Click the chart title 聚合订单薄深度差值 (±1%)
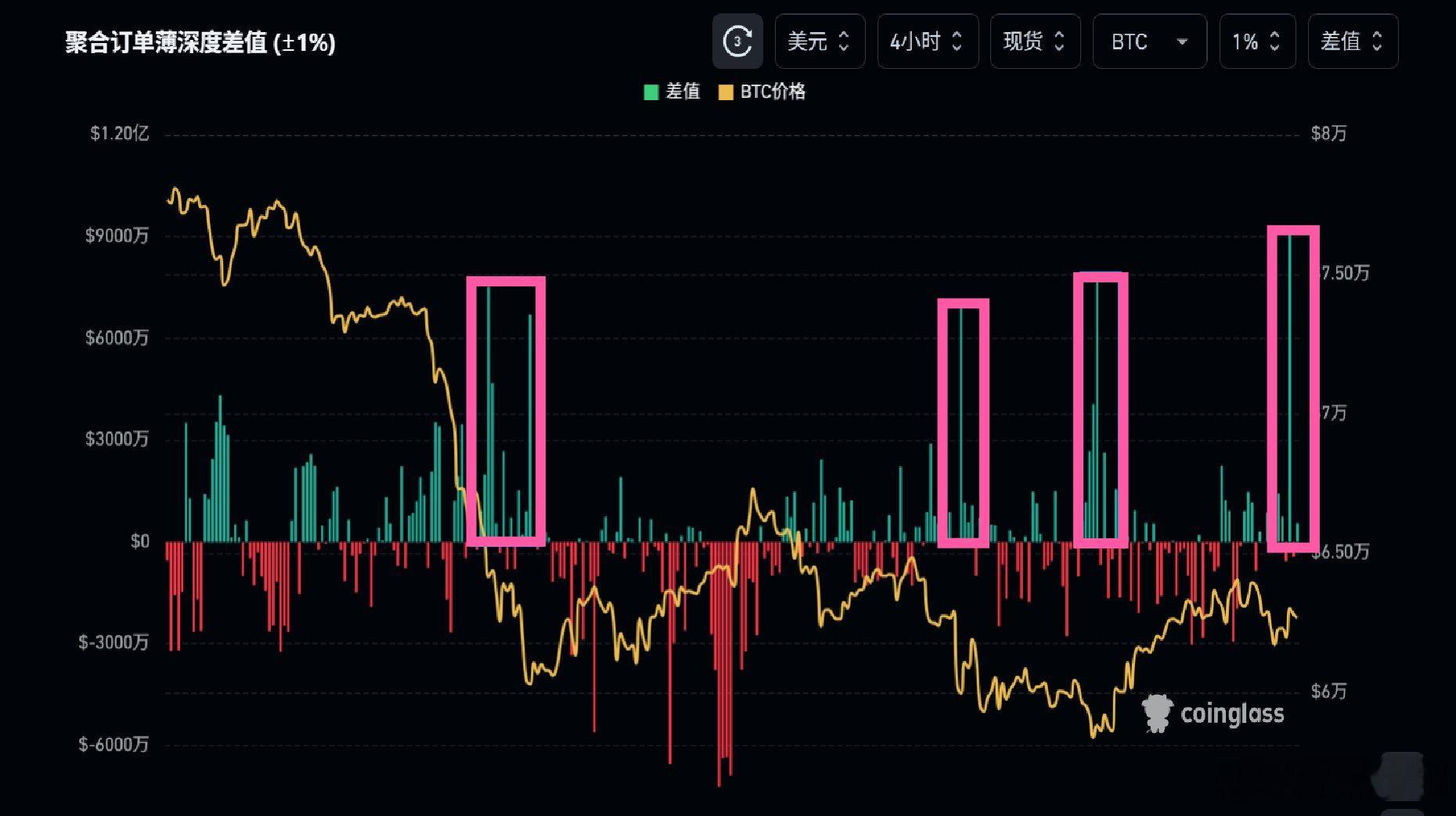The height and width of the screenshot is (816, 1456). point(200,42)
